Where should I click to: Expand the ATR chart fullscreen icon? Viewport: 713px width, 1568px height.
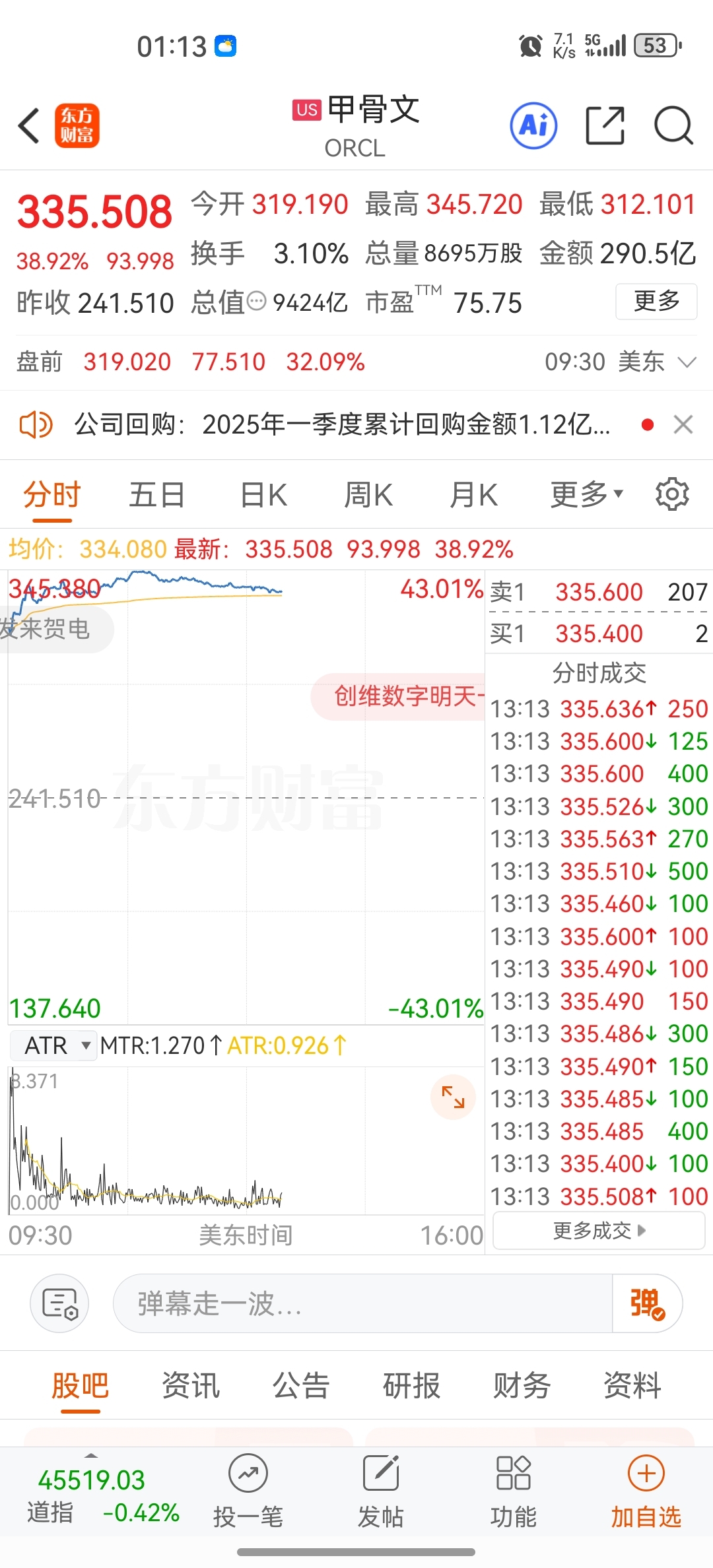pyautogui.click(x=453, y=1097)
